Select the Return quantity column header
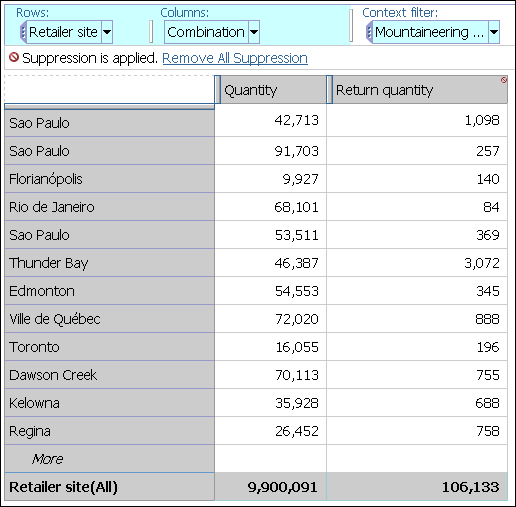Viewport: 516px width, 507px height. (x=420, y=90)
